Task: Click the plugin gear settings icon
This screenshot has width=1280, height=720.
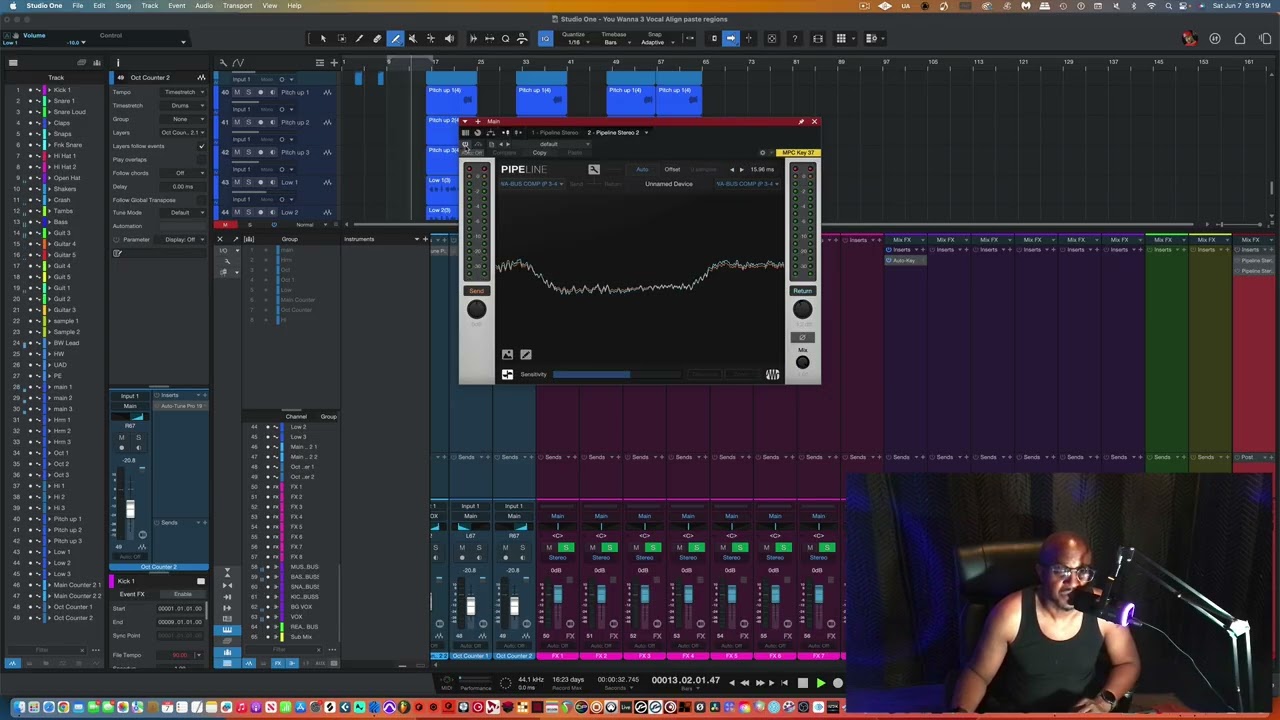Action: (763, 153)
